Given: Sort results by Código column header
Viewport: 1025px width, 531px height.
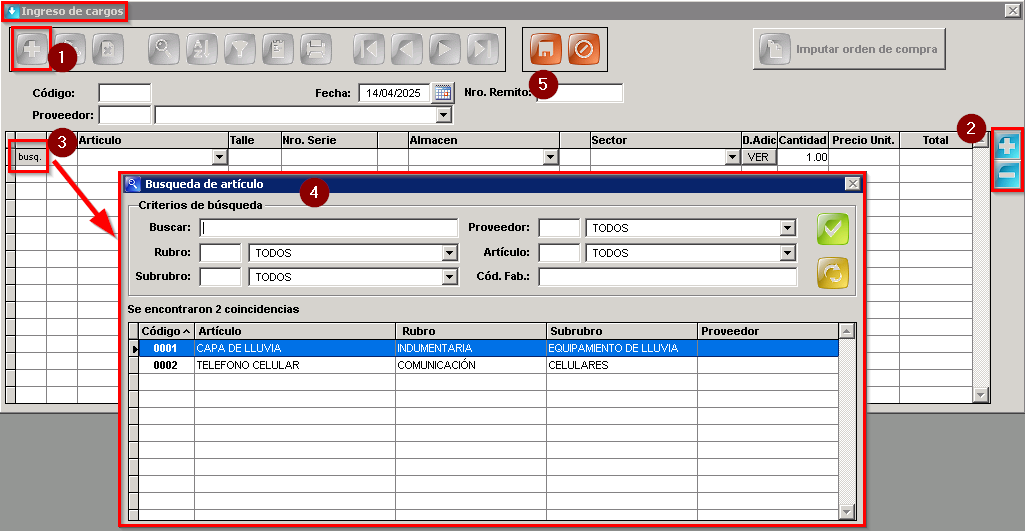Looking at the screenshot, I should click(x=166, y=331).
